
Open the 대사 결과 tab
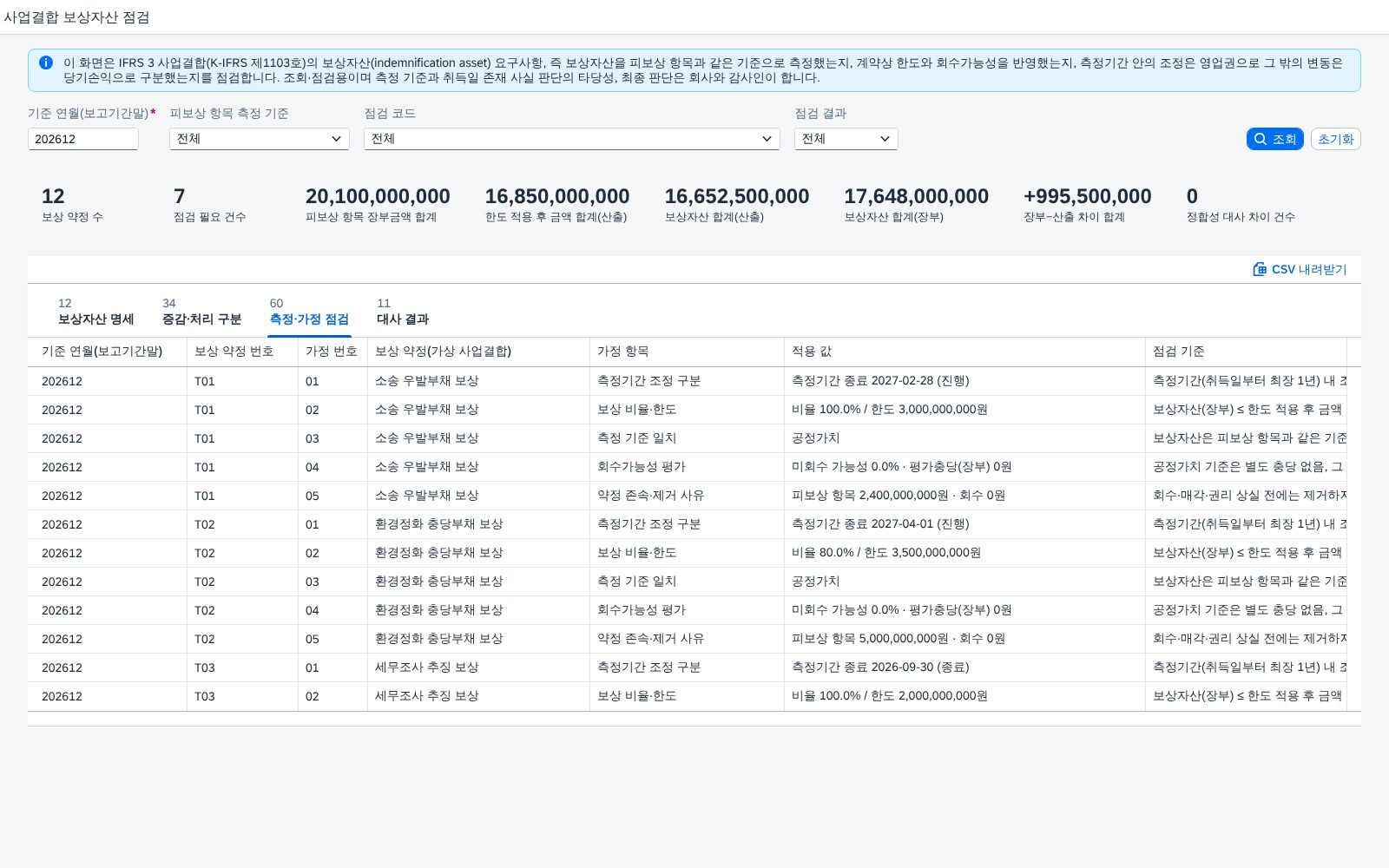403,312
